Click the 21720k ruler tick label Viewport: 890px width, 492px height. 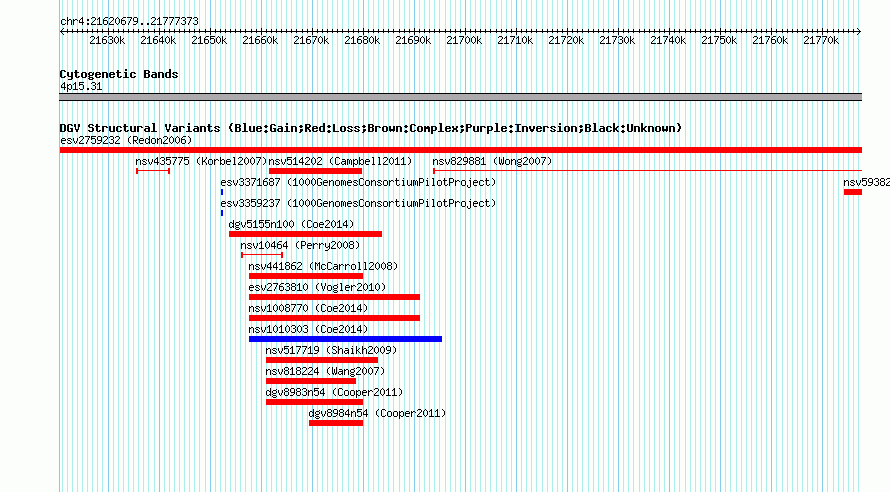[x=566, y=40]
